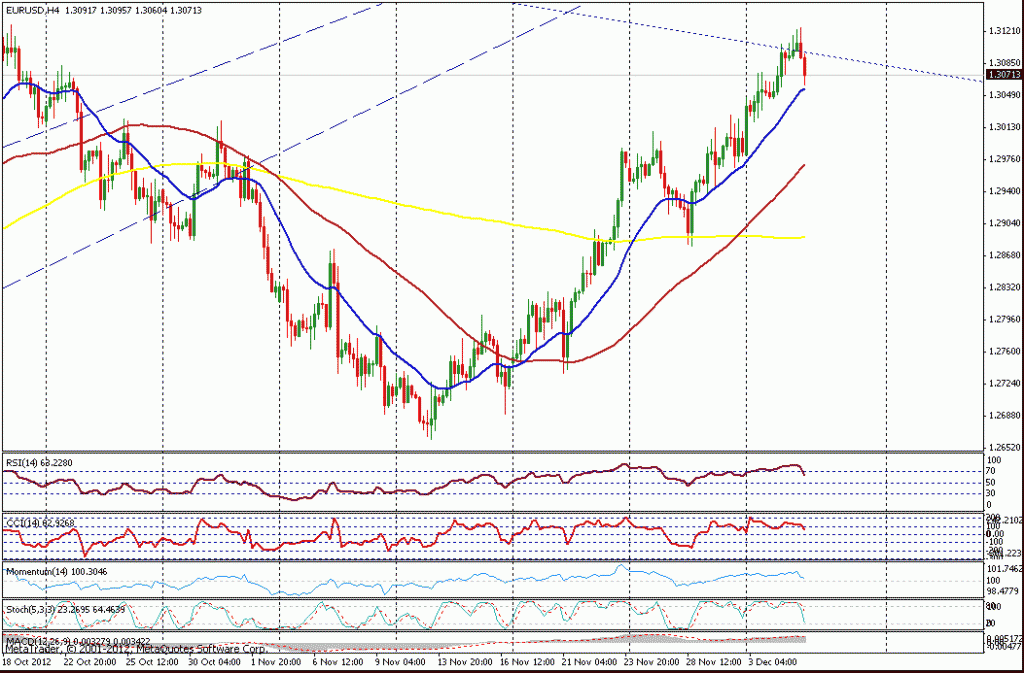The height and width of the screenshot is (673, 1024).
Task: Click the latest red candlestick at chart's right edge
Action: point(805,70)
